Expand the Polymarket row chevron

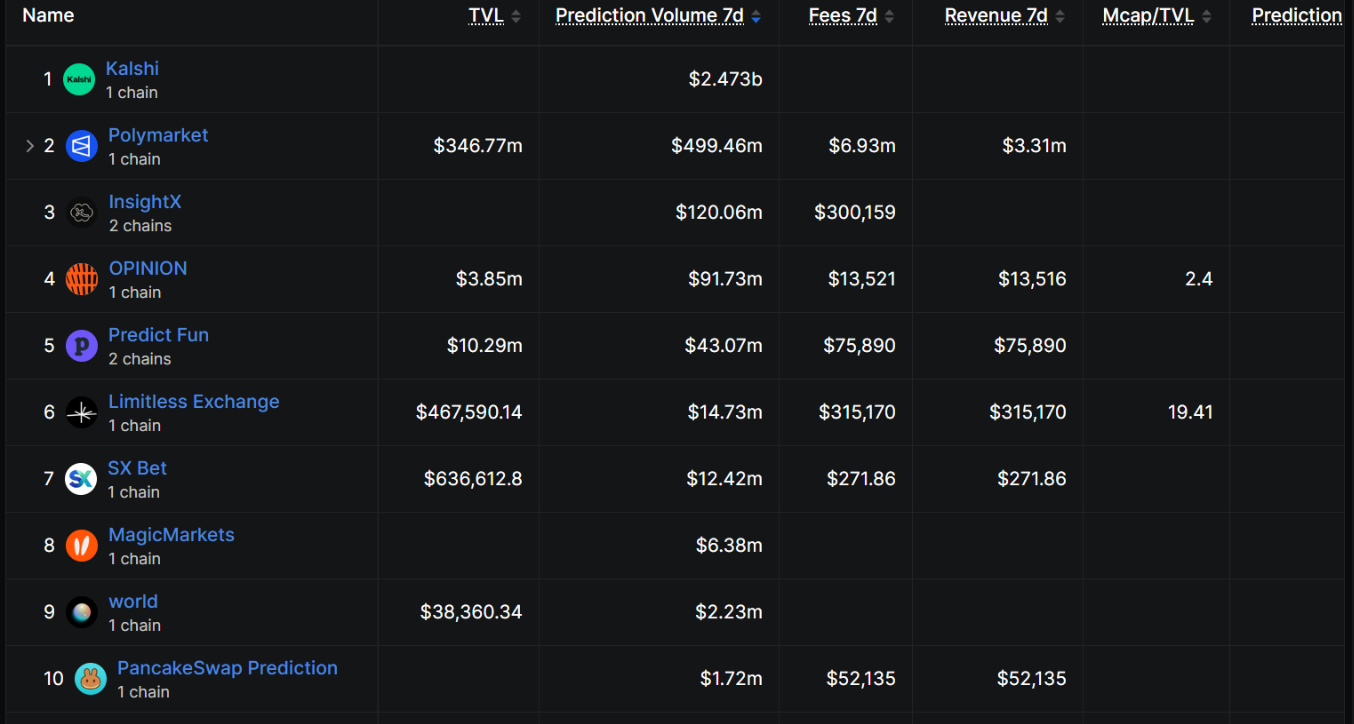tap(29, 146)
